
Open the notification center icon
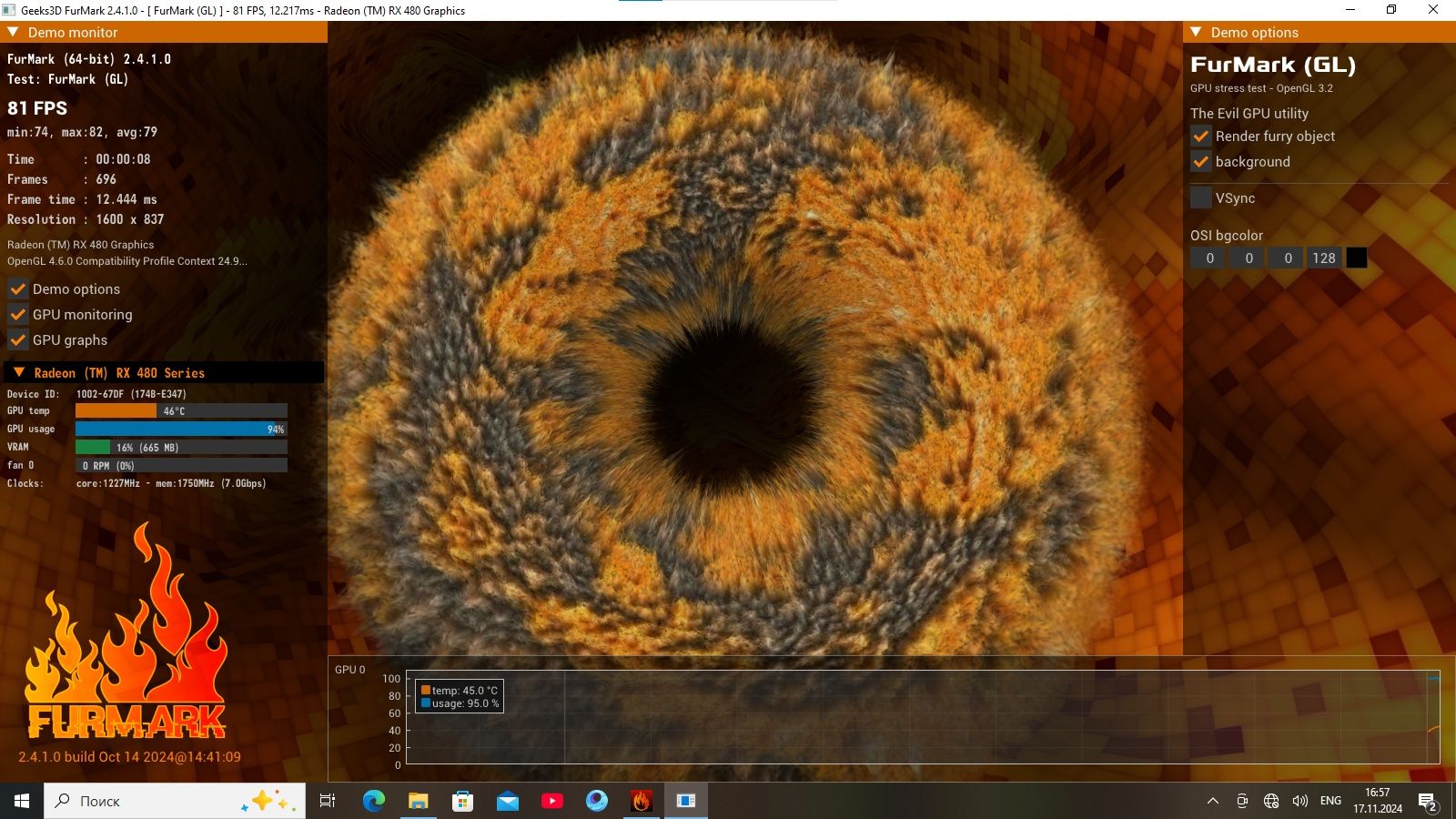(1427, 802)
